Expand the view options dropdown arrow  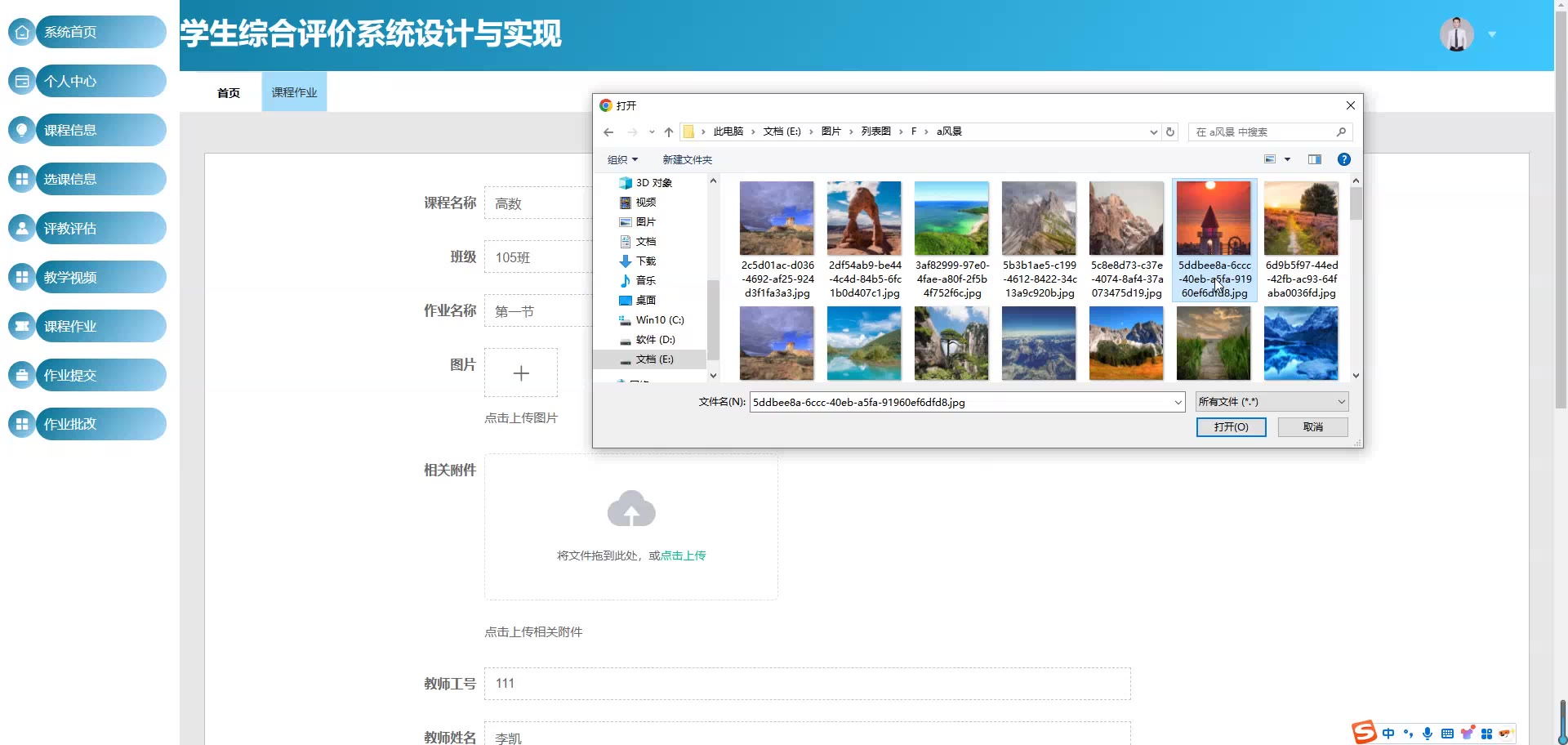tap(1288, 160)
